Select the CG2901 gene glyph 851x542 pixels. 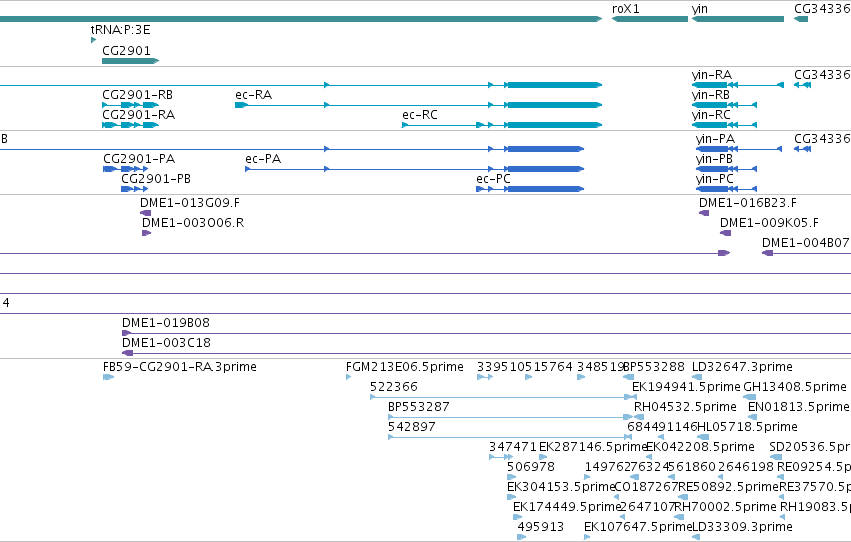click(130, 61)
